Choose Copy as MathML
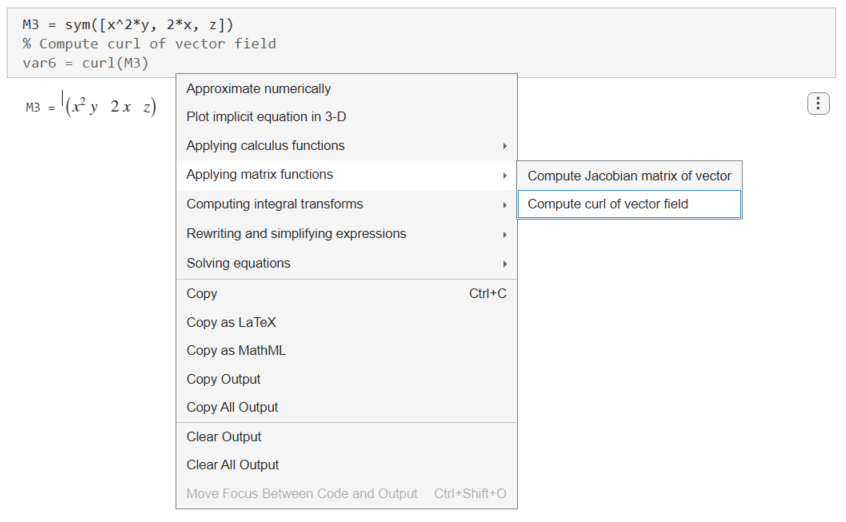 coord(236,351)
